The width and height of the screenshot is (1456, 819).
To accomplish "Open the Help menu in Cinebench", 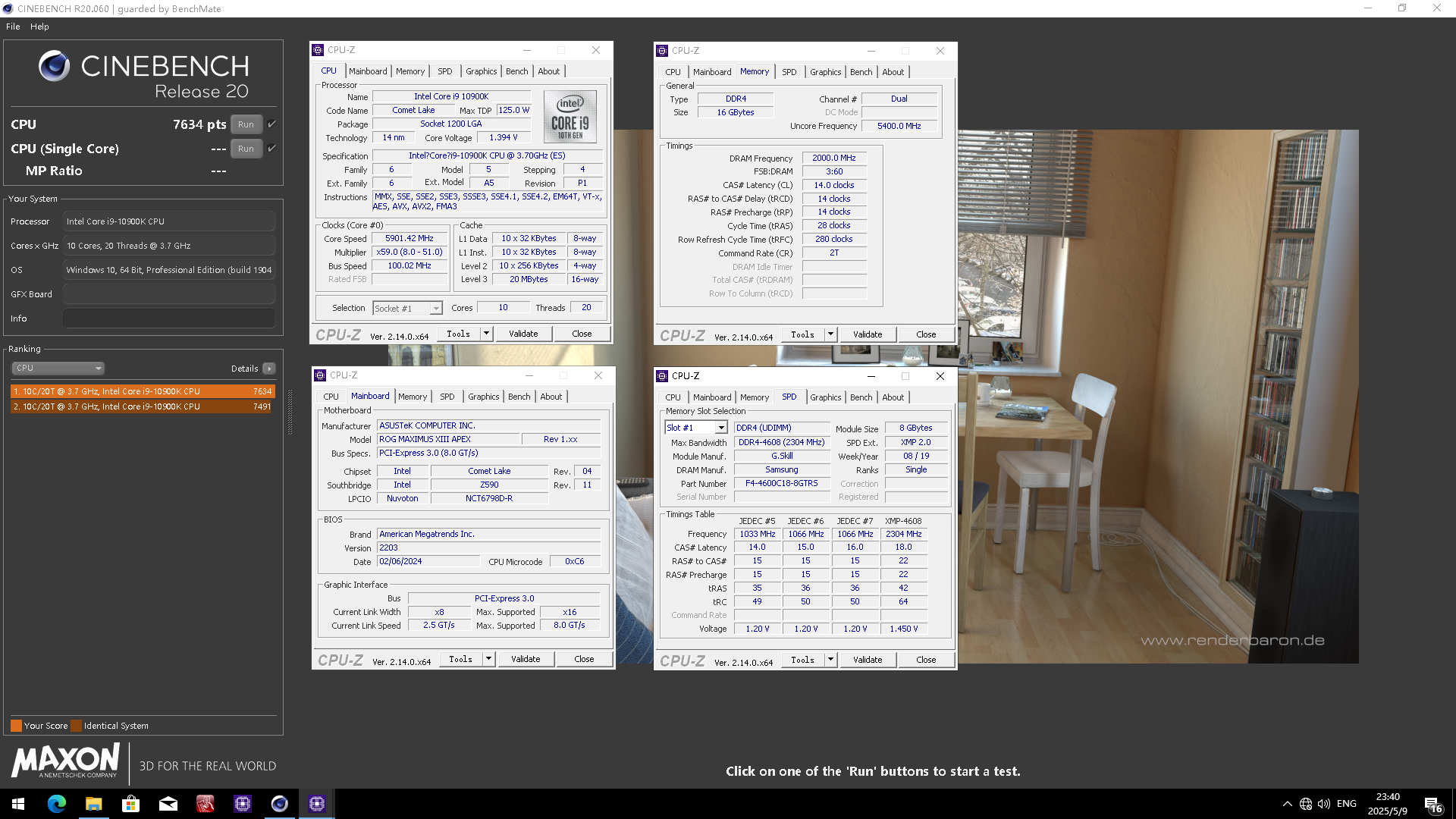I will (x=39, y=27).
